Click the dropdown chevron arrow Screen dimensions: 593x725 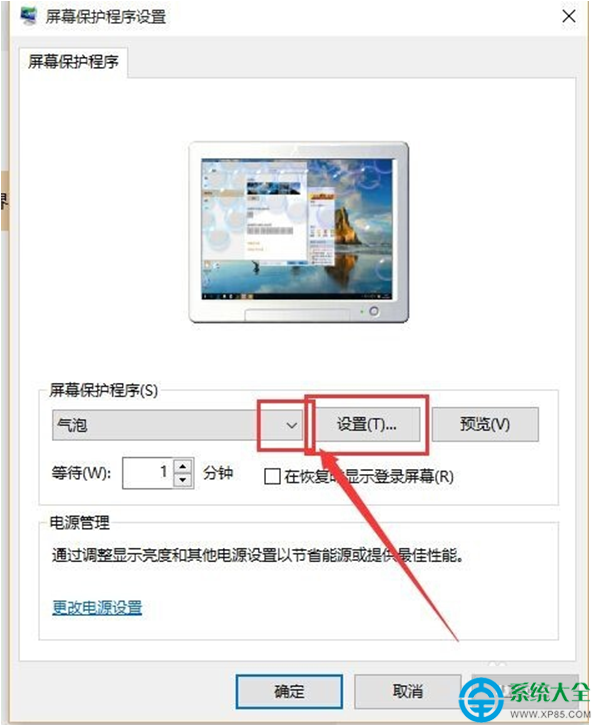[291, 425]
